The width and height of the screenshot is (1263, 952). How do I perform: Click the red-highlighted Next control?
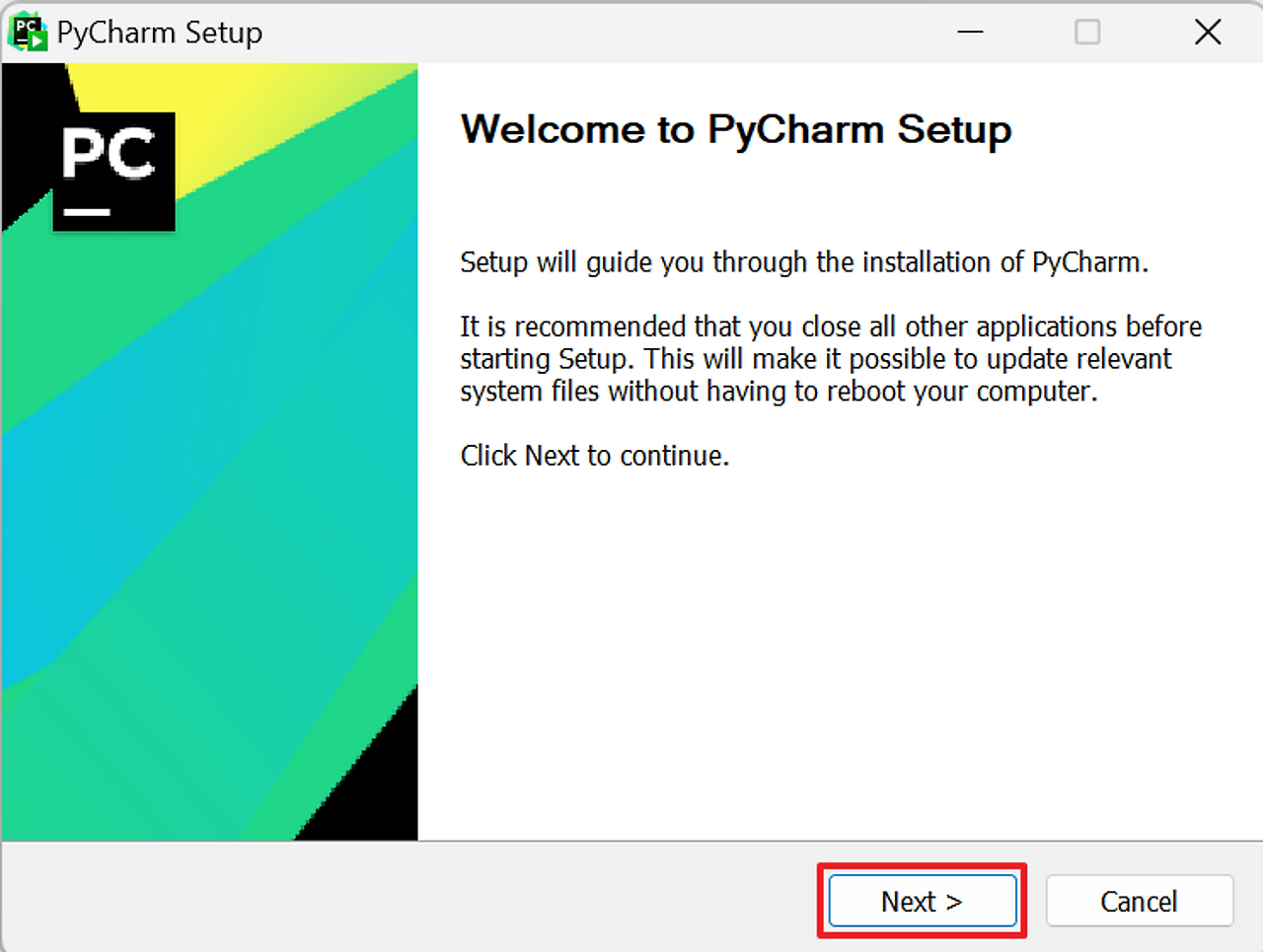[921, 901]
